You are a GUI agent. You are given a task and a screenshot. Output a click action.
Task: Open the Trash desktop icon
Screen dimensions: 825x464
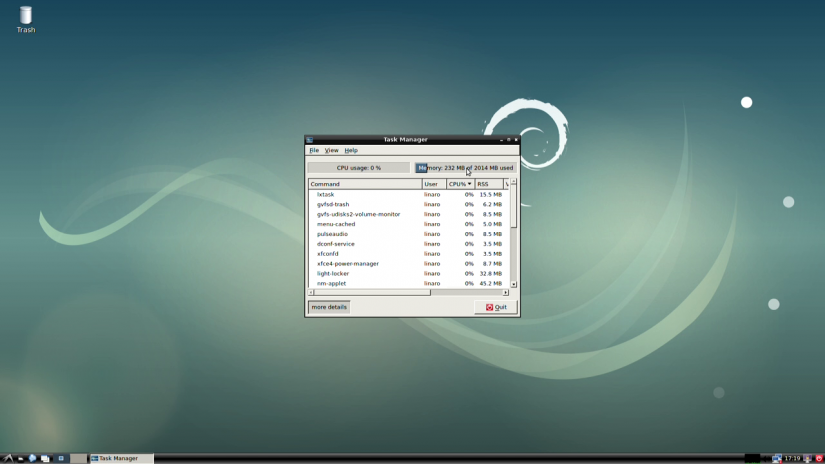coord(25,17)
